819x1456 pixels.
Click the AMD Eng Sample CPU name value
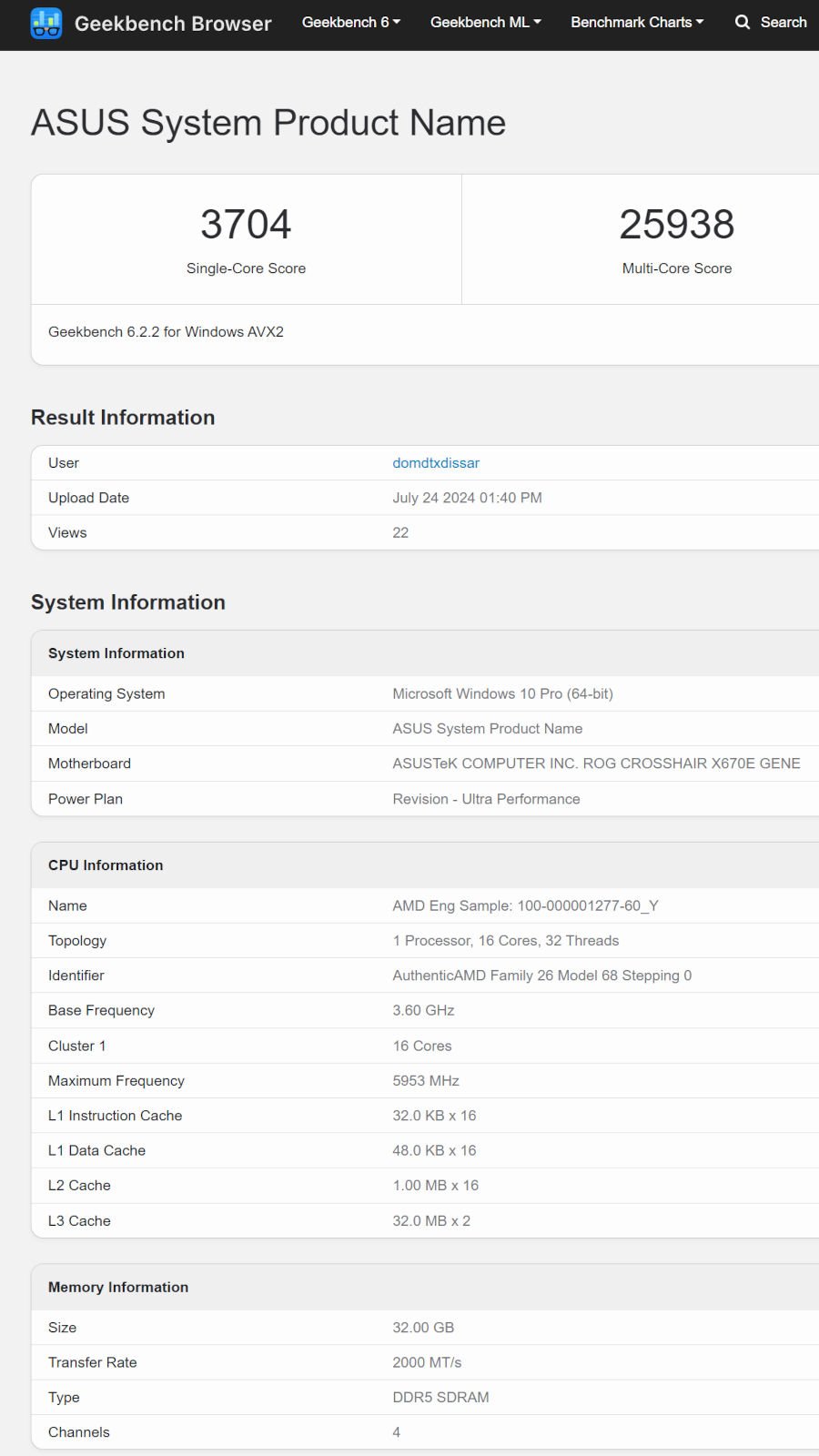(525, 905)
